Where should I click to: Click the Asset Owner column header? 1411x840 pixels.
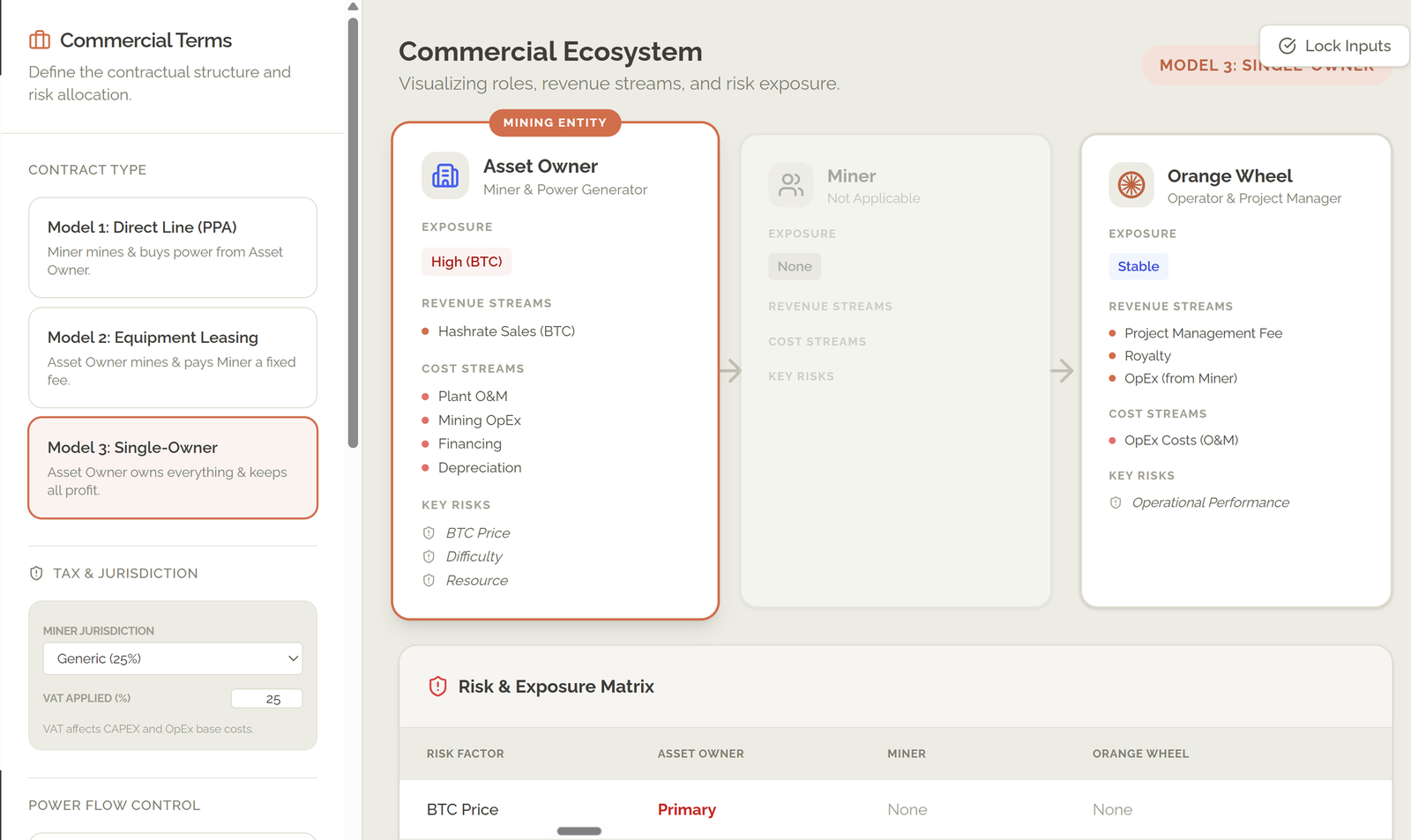(x=701, y=754)
